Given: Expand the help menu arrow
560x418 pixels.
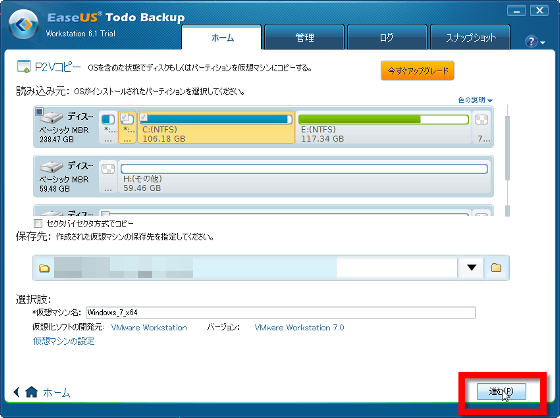Looking at the screenshot, I should 543,43.
